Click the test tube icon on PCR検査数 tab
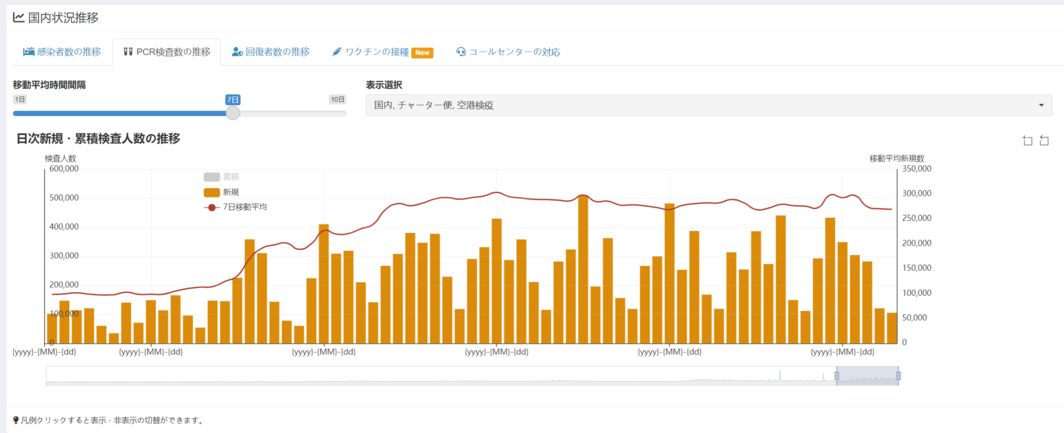 128,52
